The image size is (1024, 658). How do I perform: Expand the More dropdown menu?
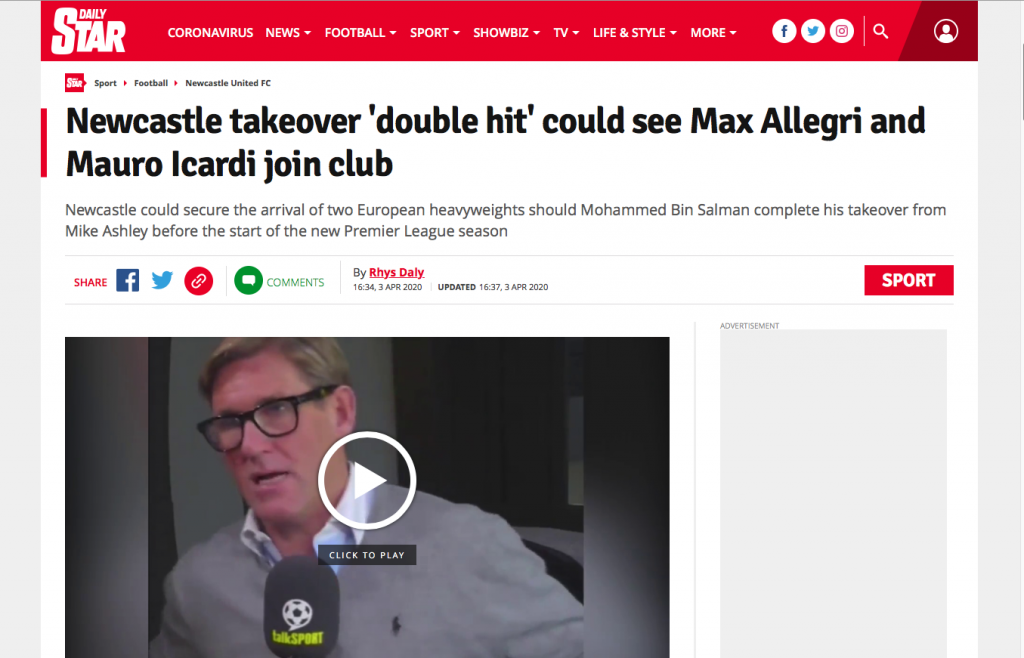point(713,33)
